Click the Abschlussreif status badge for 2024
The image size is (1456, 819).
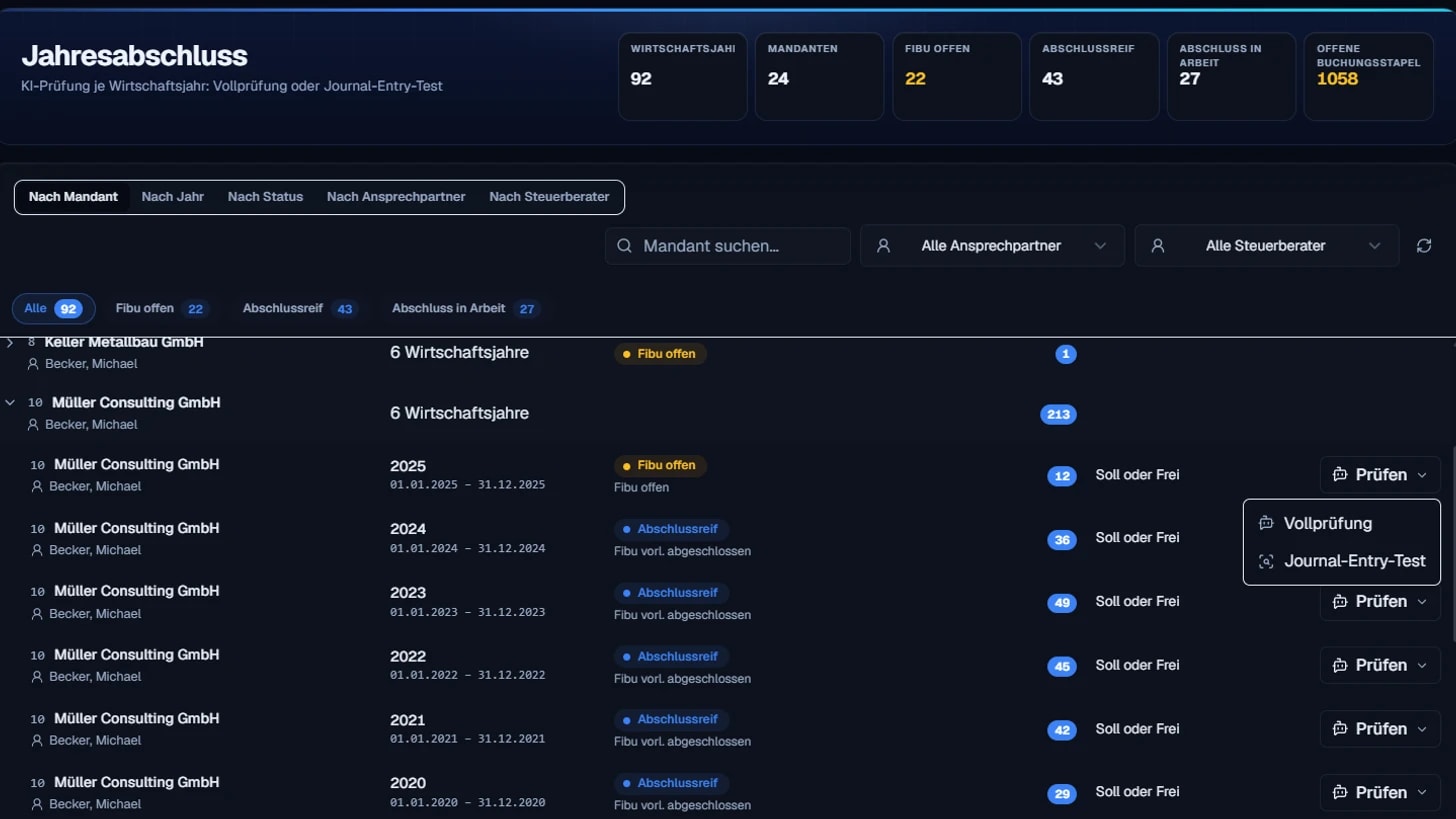click(x=671, y=529)
